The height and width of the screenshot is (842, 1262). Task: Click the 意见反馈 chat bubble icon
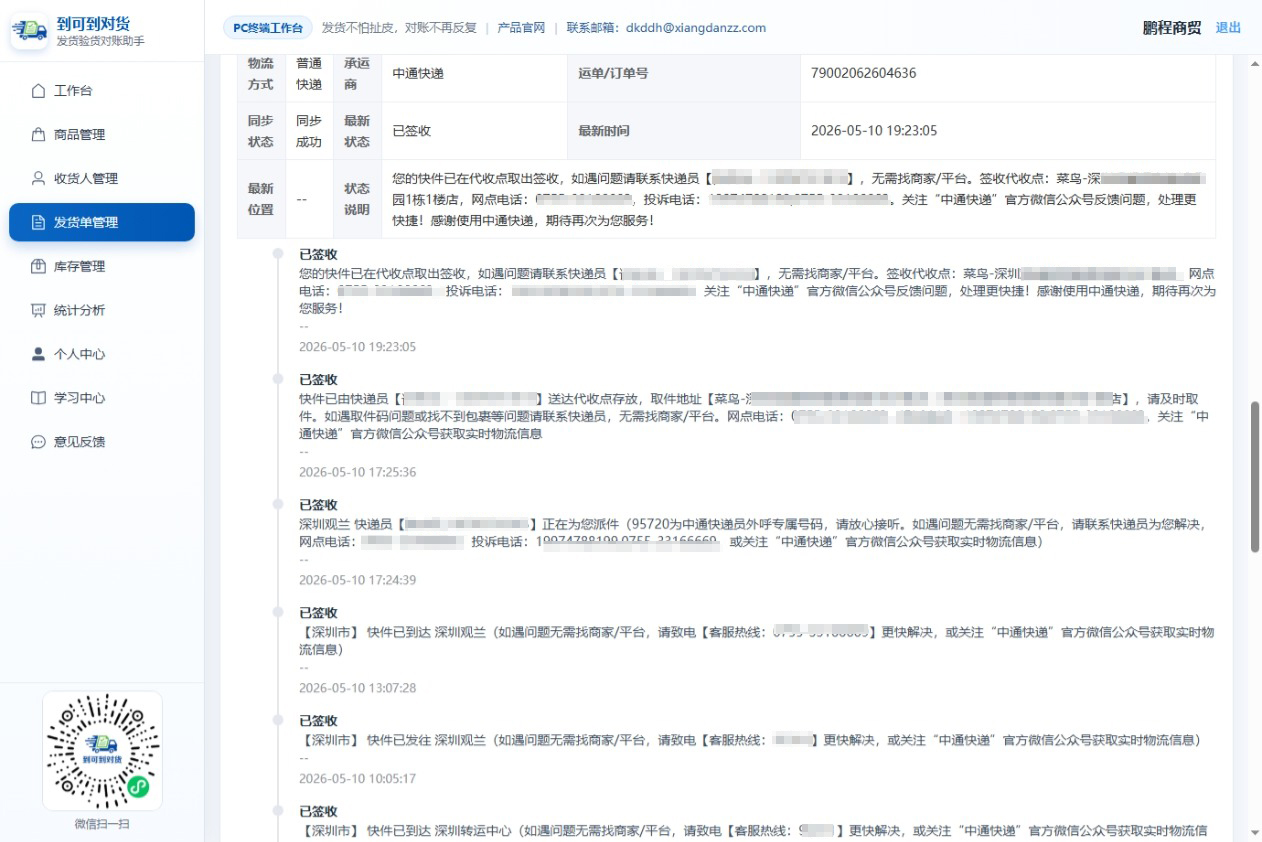(39, 442)
